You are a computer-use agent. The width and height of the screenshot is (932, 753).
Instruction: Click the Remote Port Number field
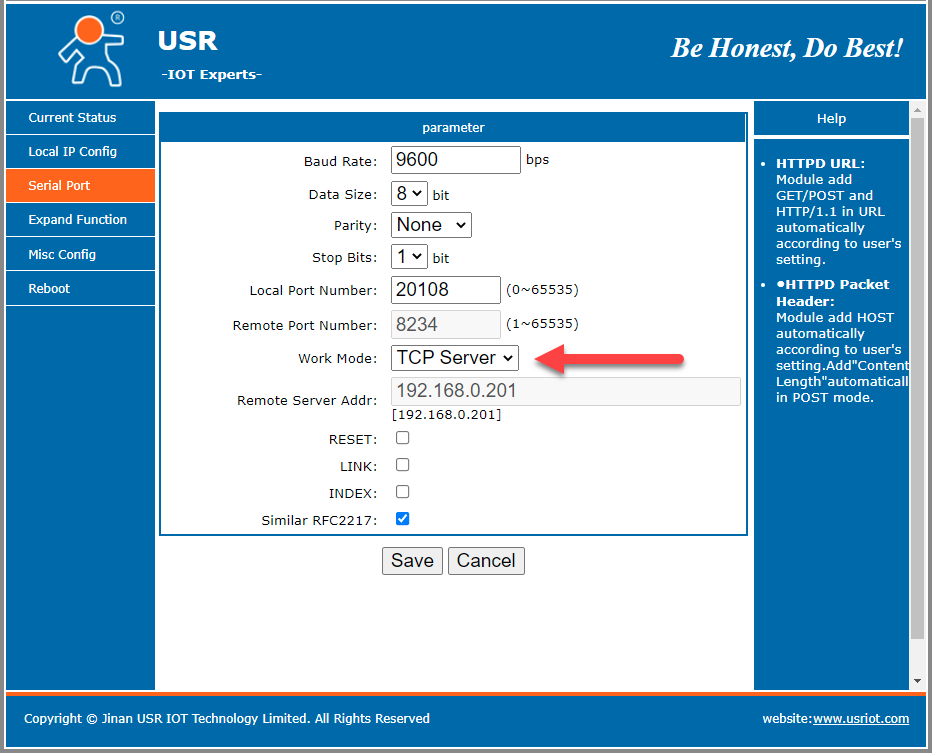[446, 324]
